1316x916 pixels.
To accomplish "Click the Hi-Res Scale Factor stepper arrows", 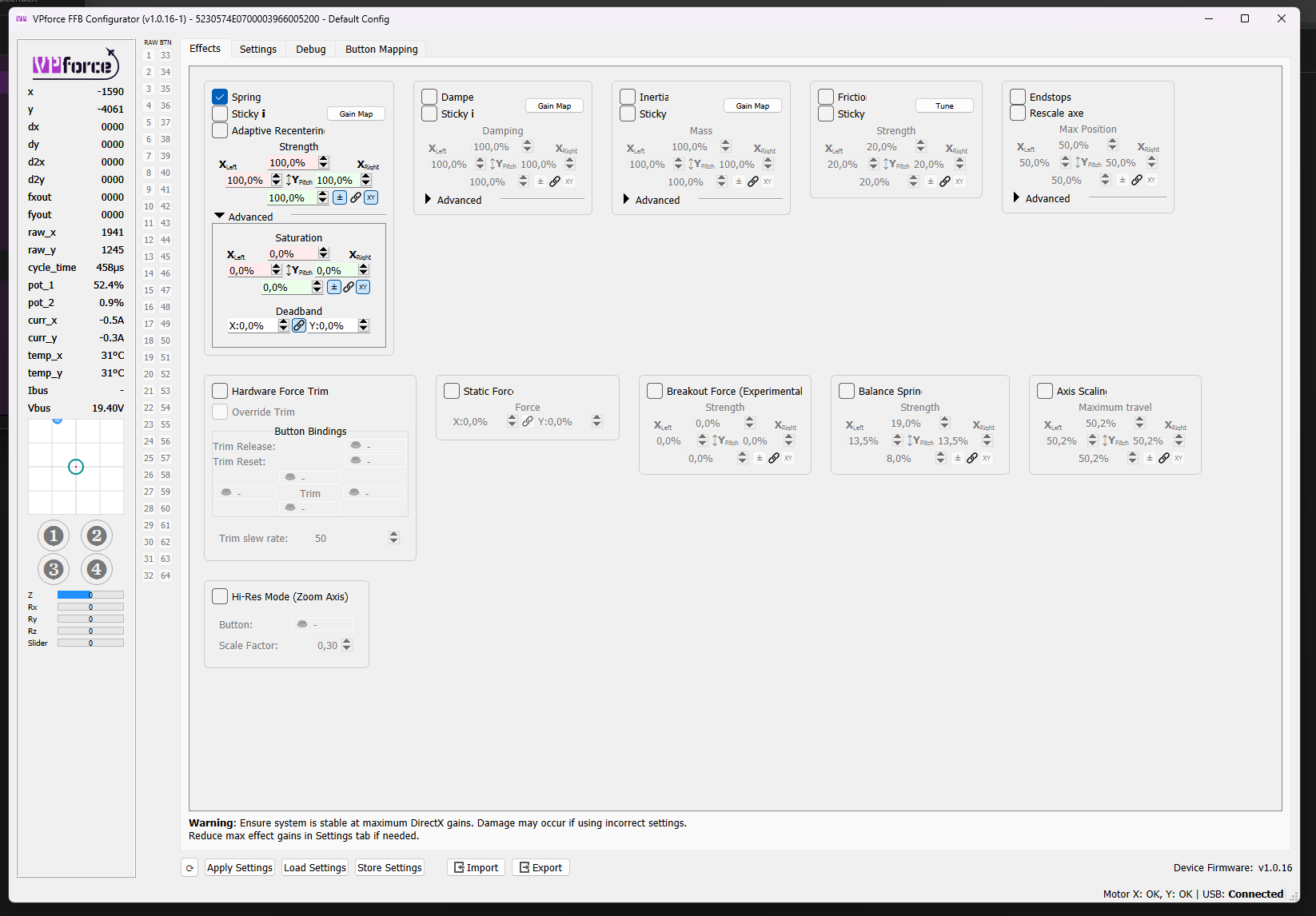I will (x=346, y=645).
